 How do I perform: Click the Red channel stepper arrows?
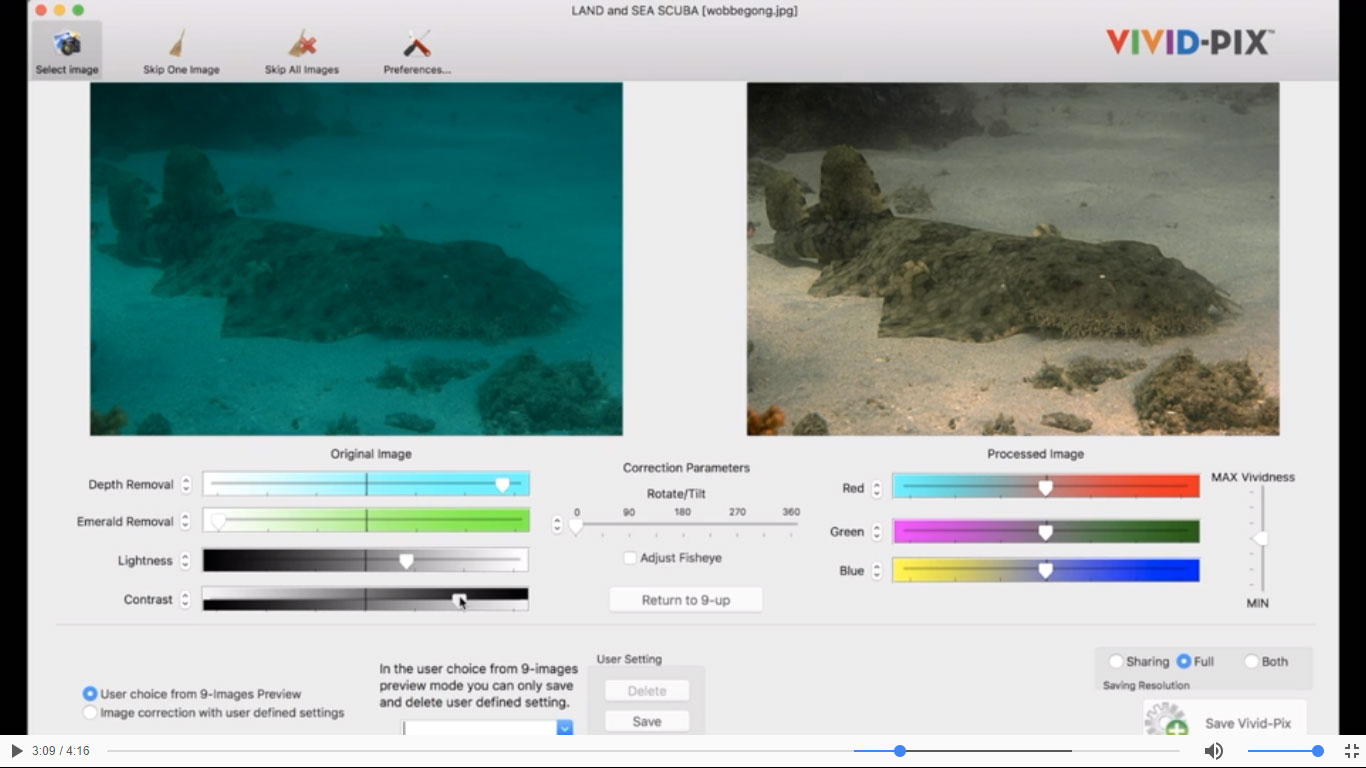pyautogui.click(x=876, y=488)
